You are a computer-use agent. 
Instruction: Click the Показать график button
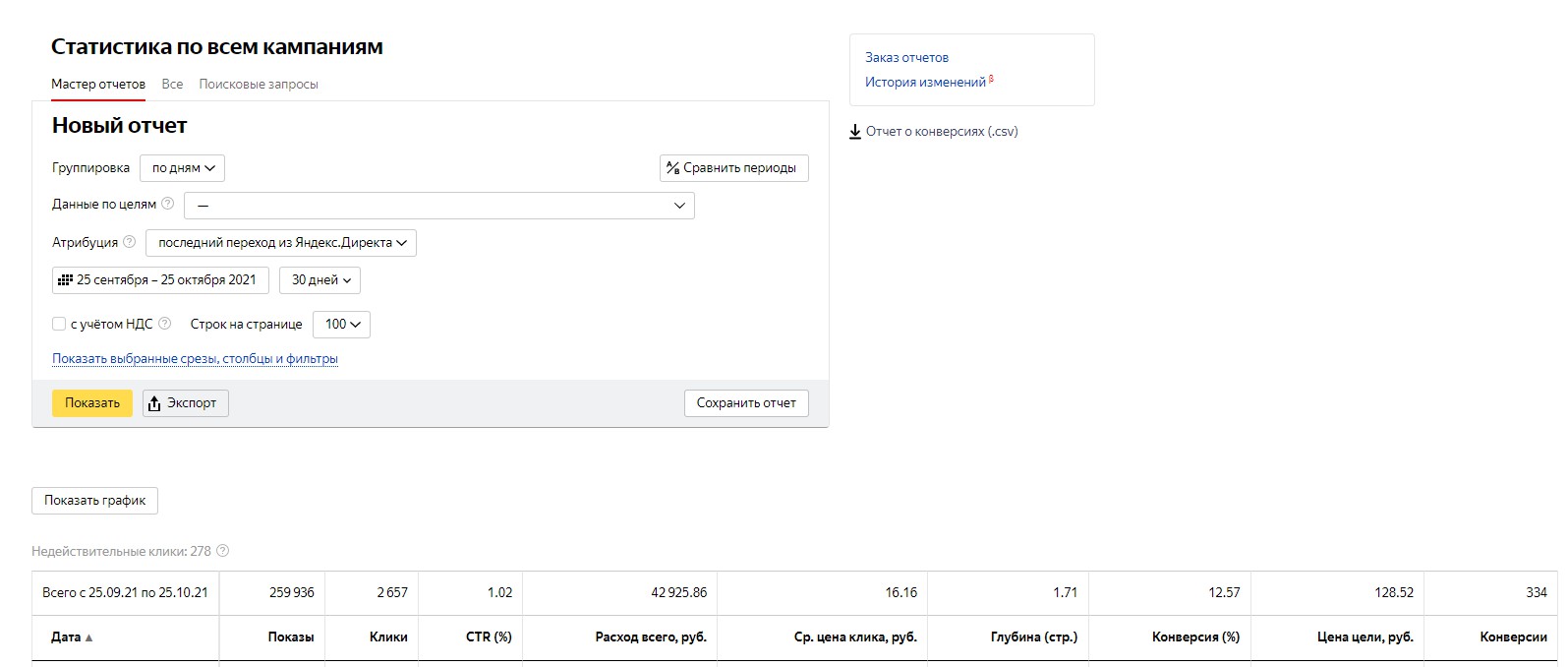coord(94,501)
